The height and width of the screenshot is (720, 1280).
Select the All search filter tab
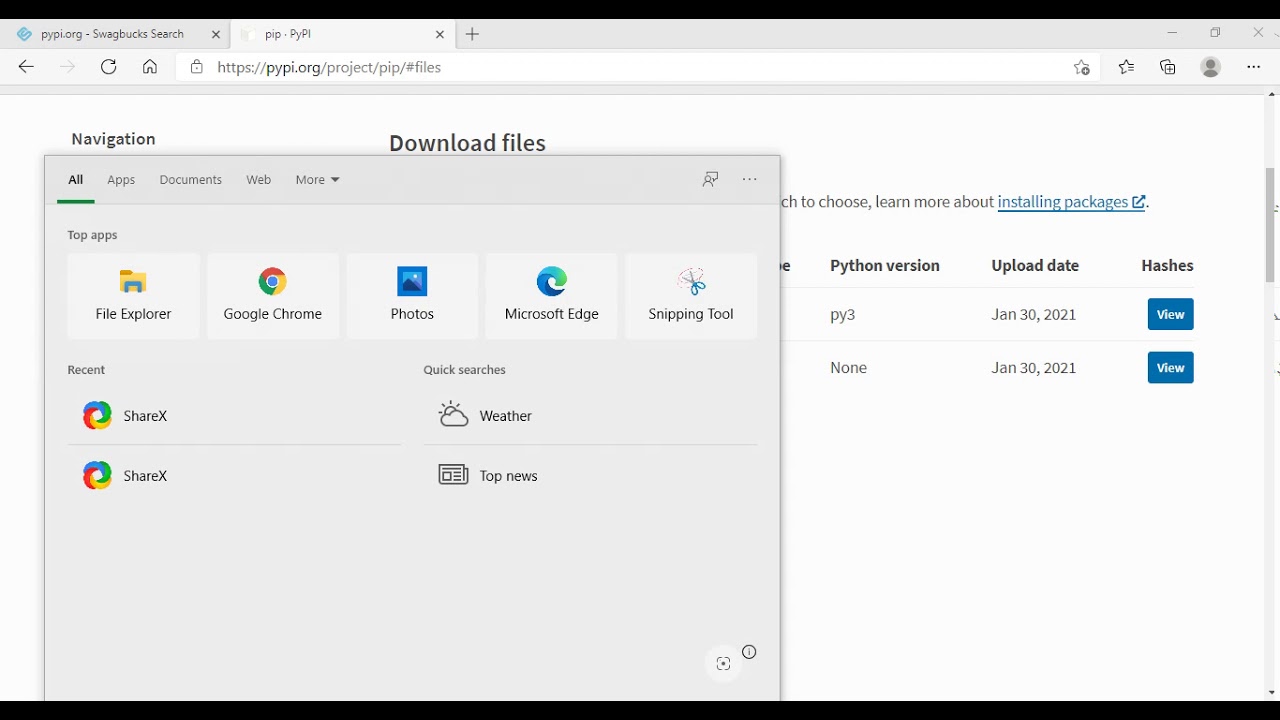click(x=75, y=180)
